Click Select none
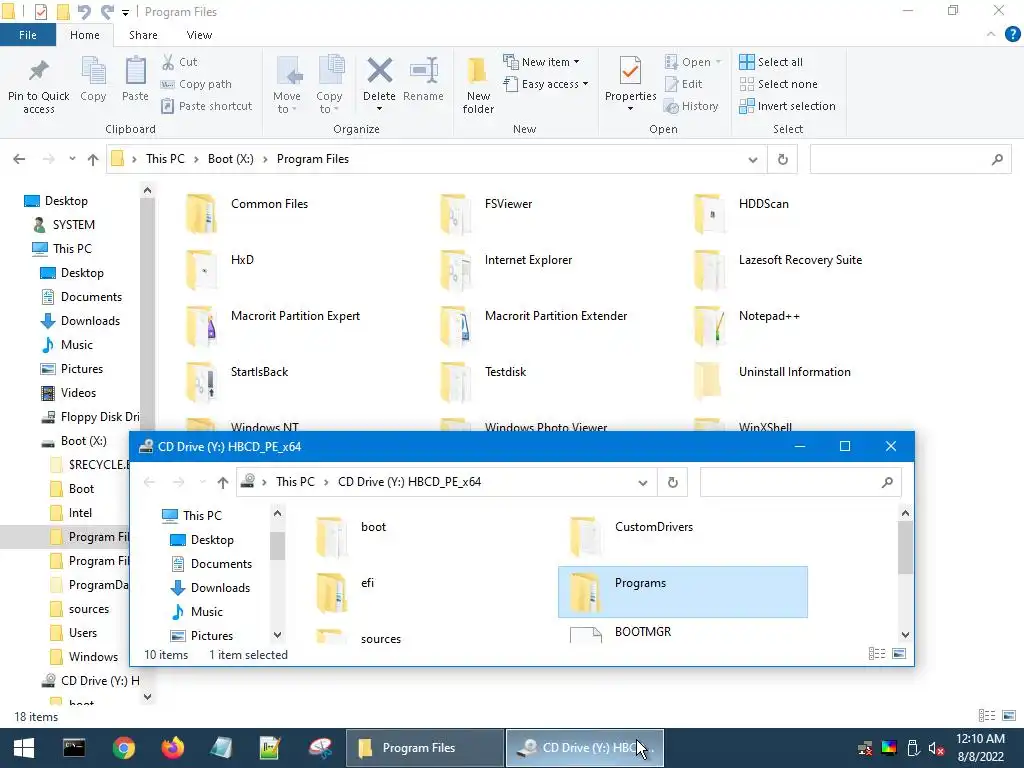The width and height of the screenshot is (1024, 768). (778, 84)
